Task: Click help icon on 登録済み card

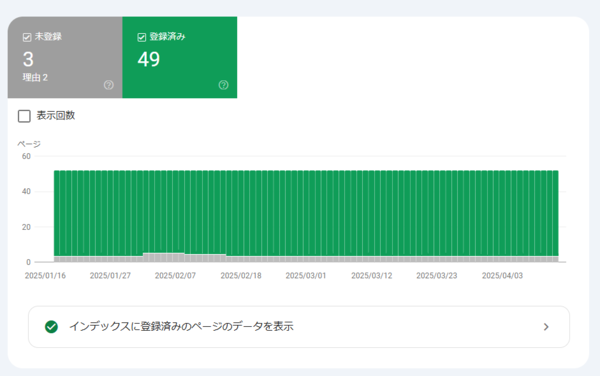Action: tap(223, 85)
